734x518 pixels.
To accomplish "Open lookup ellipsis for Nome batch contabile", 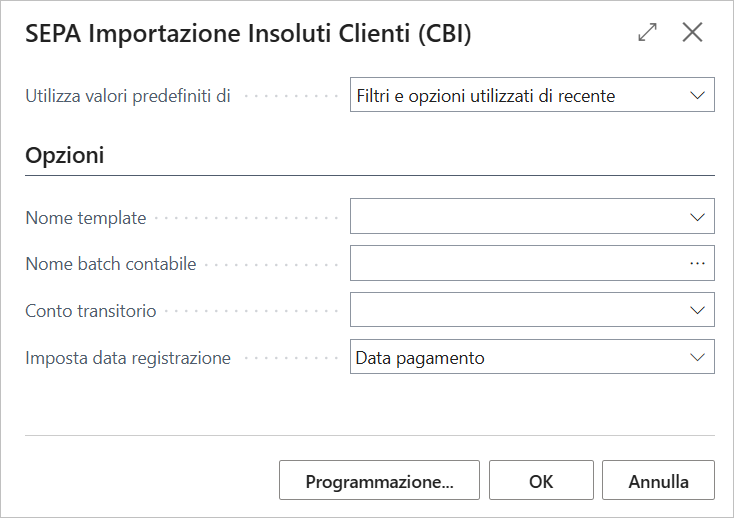I will (x=698, y=264).
